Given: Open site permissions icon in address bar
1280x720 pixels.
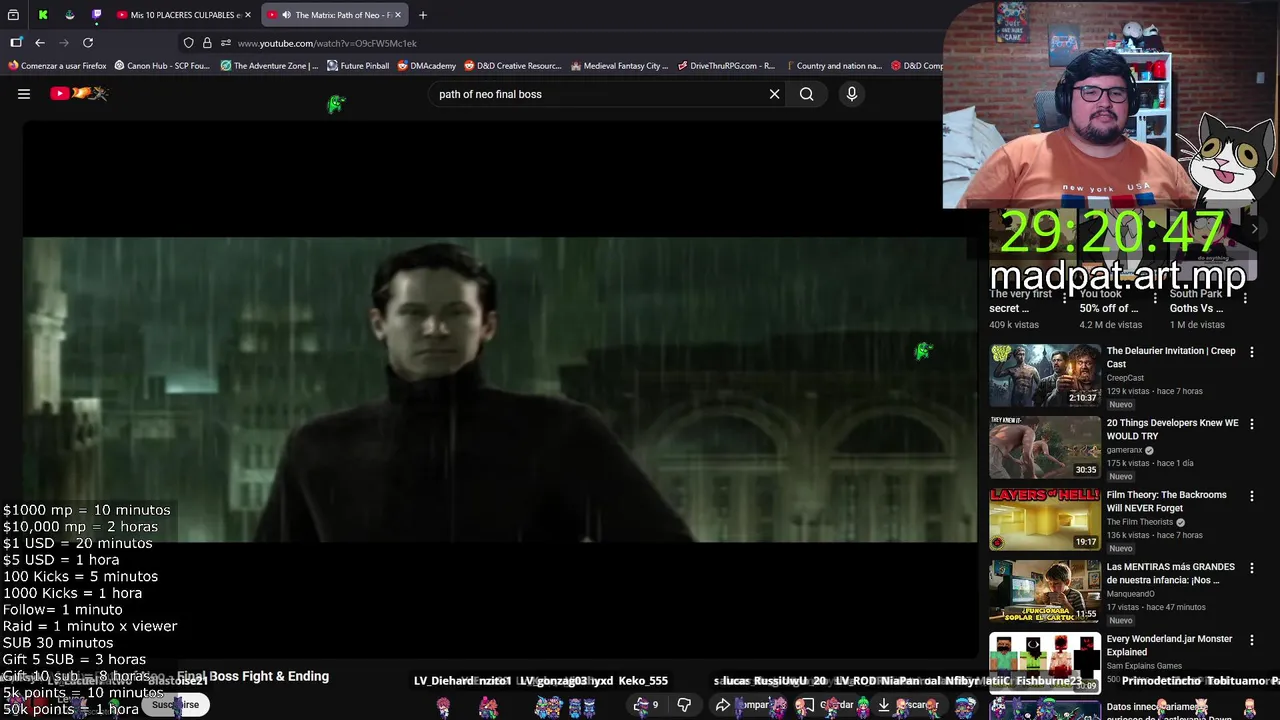Looking at the screenshot, I should pyautogui.click(x=226, y=43).
